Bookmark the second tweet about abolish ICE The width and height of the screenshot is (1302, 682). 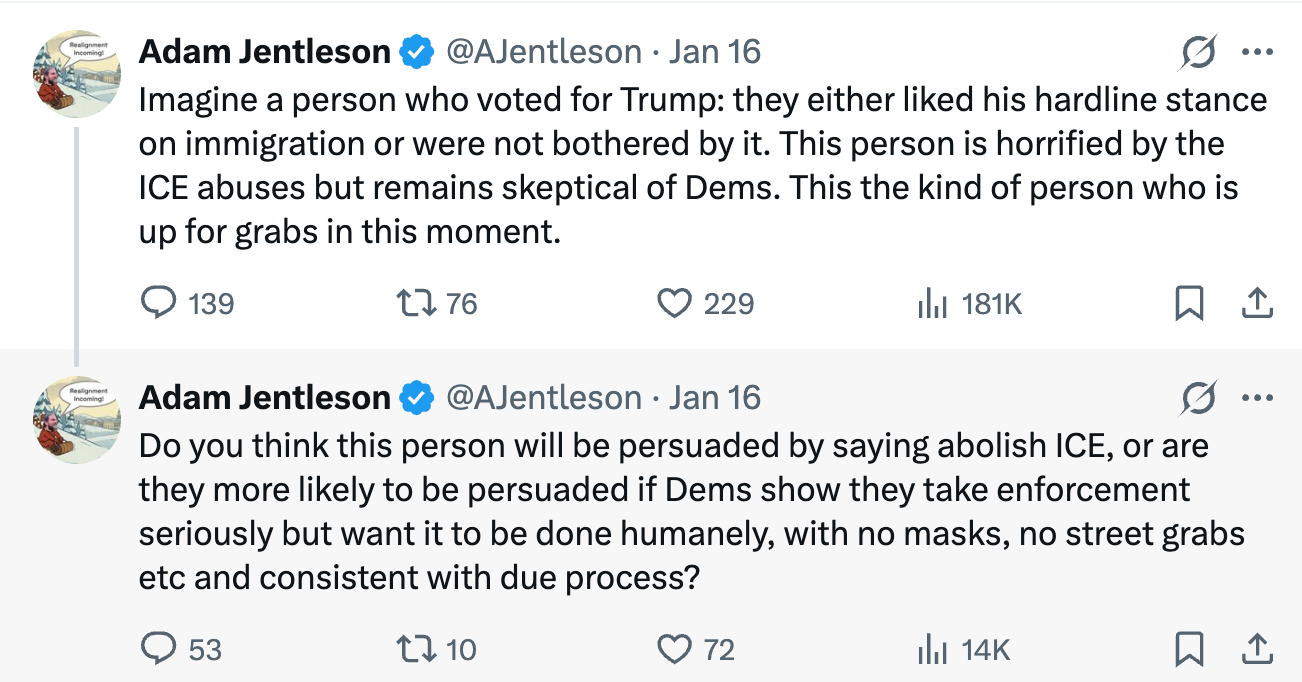click(1189, 650)
